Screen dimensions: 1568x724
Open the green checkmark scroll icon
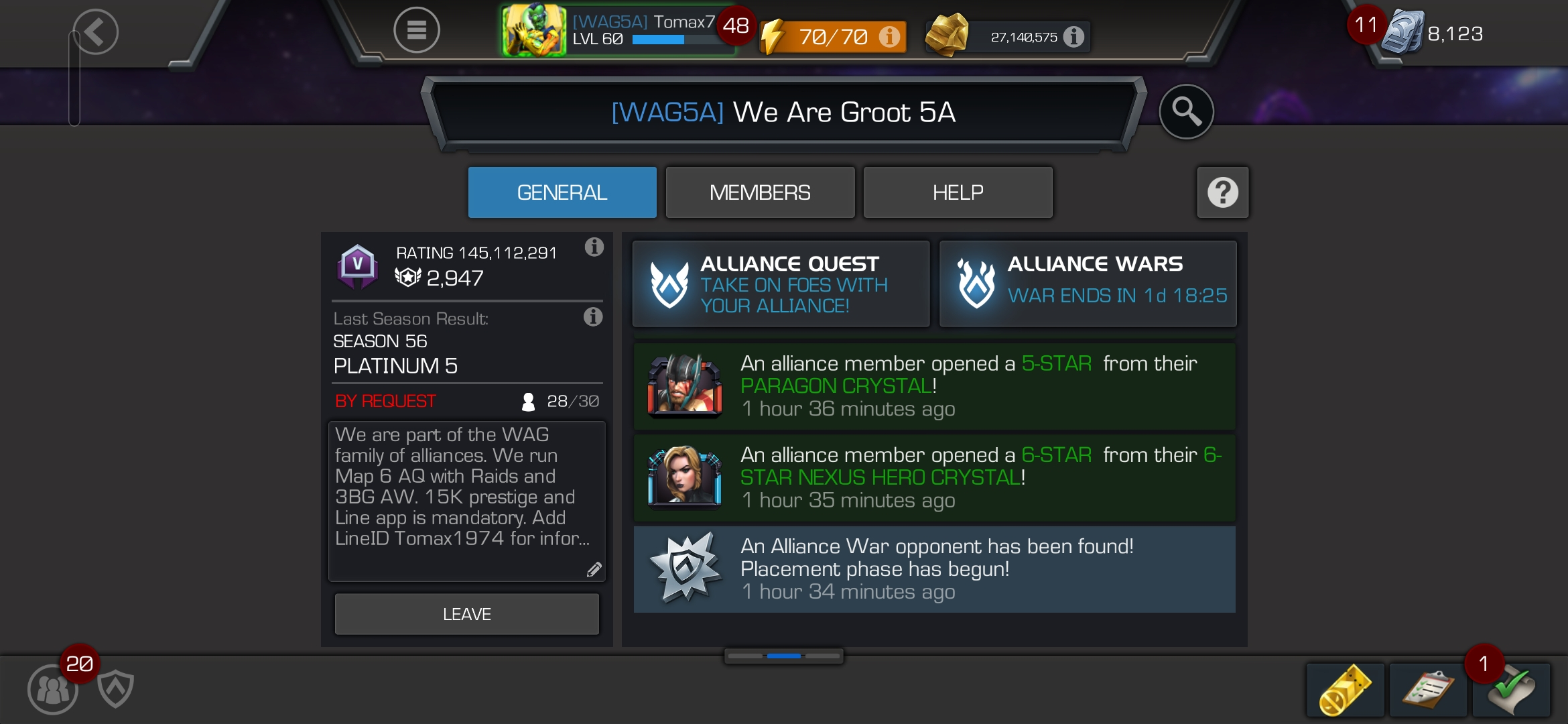[x=1512, y=690]
